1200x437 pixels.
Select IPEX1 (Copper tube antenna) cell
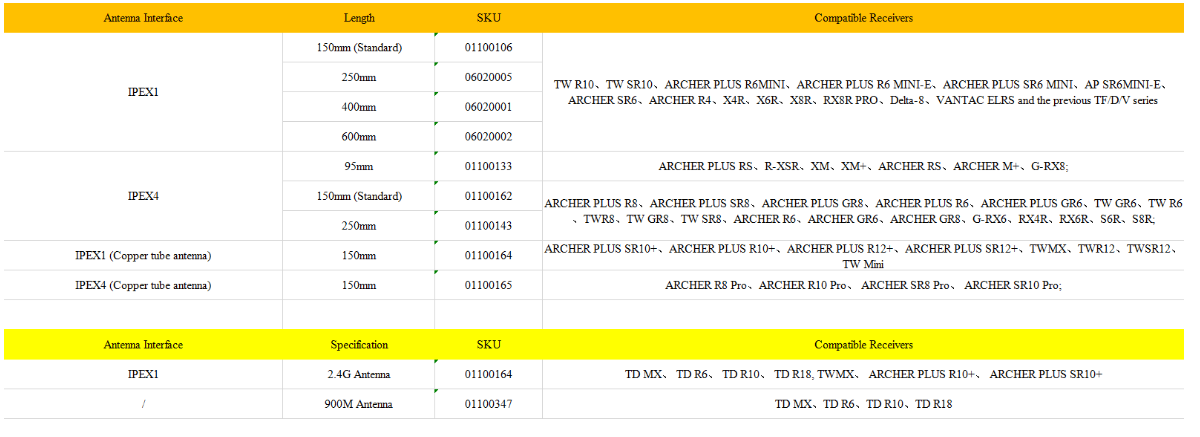click(143, 256)
